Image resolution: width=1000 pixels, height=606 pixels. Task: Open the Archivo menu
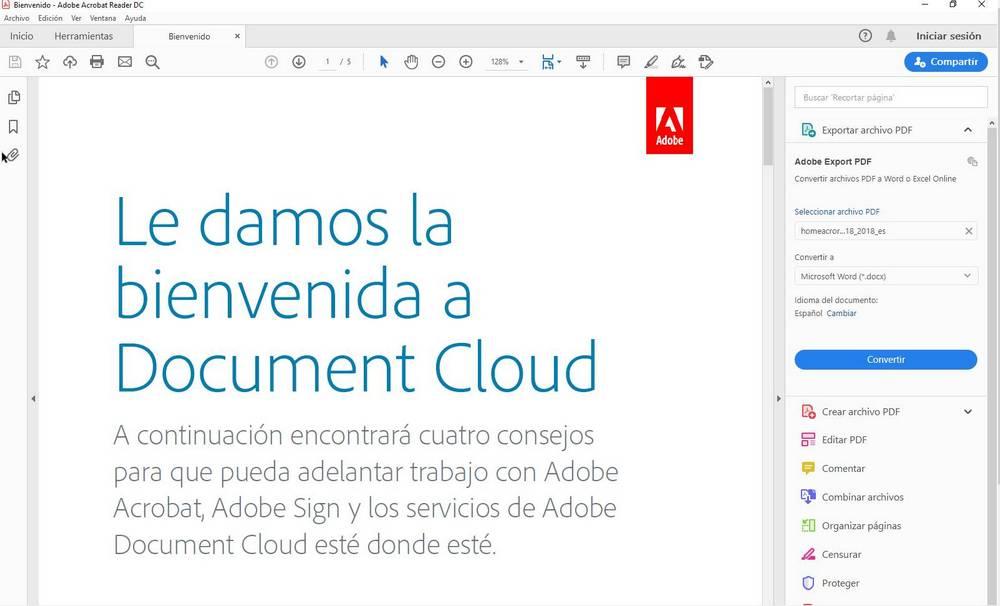tap(17, 18)
